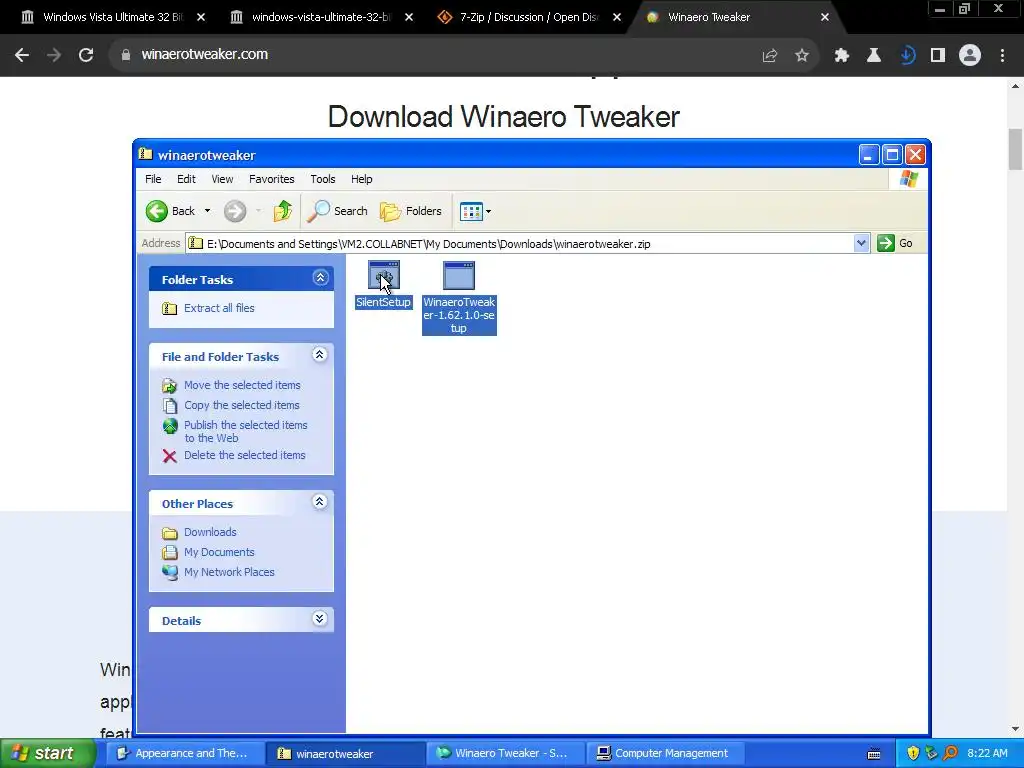Open the Favorites menu
The width and height of the screenshot is (1024, 768).
tap(272, 179)
